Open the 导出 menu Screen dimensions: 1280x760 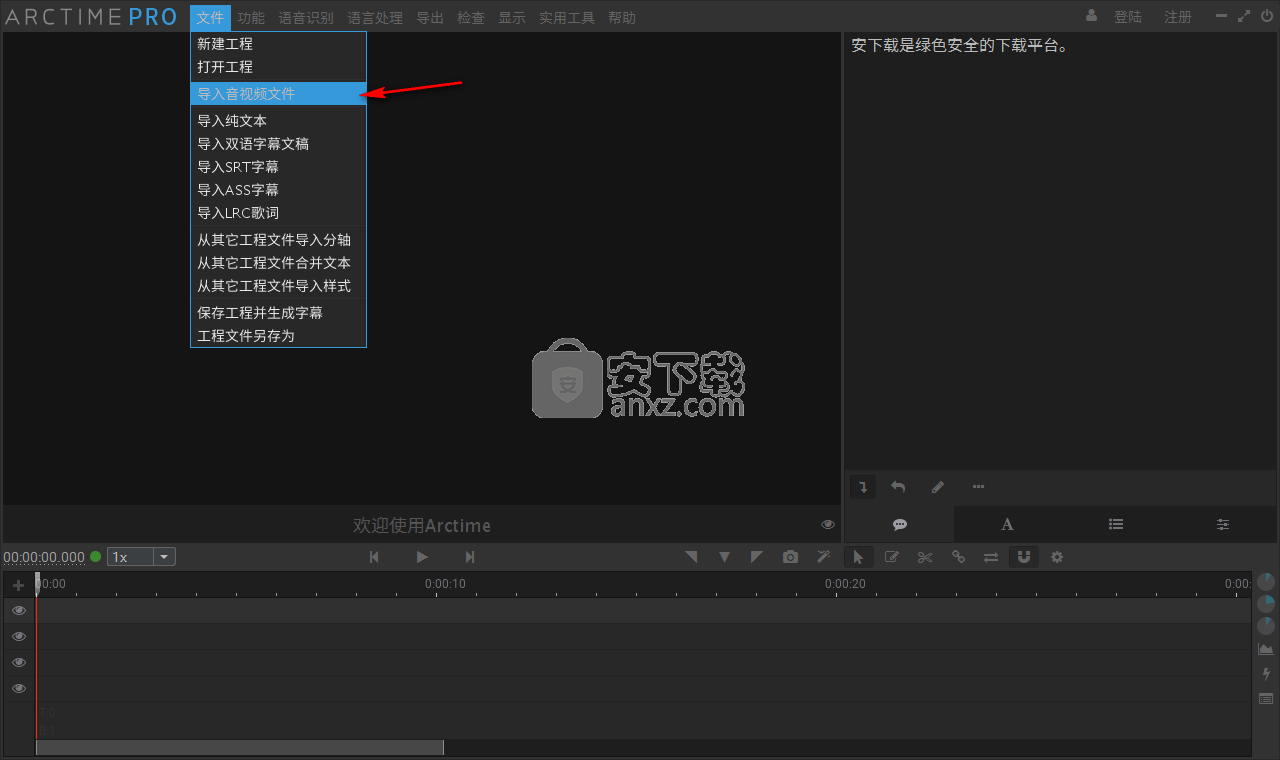pos(430,17)
